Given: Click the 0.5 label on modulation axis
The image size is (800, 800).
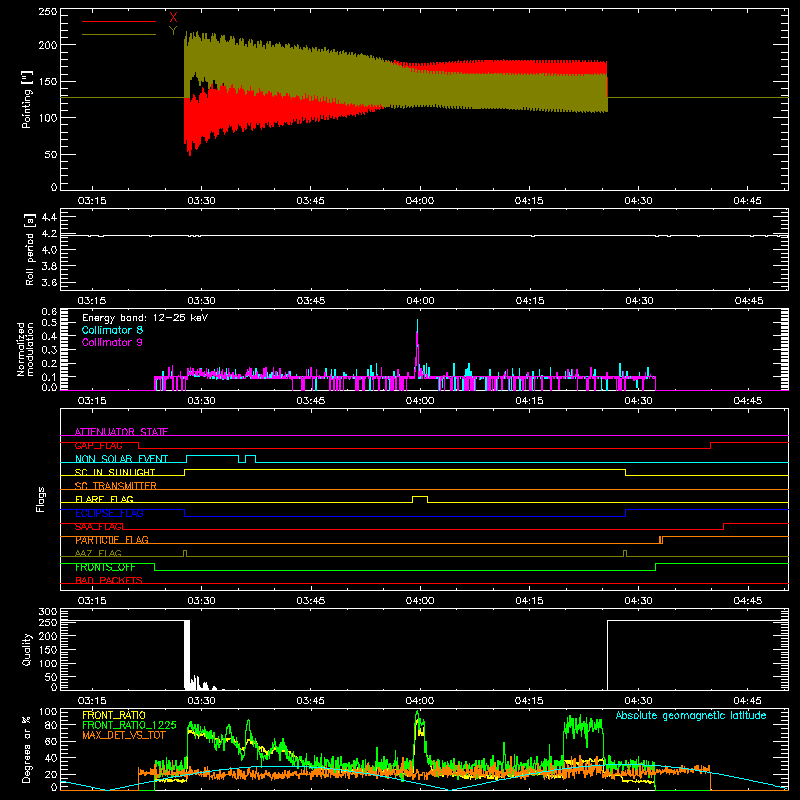Looking at the screenshot, I should pos(49,322).
